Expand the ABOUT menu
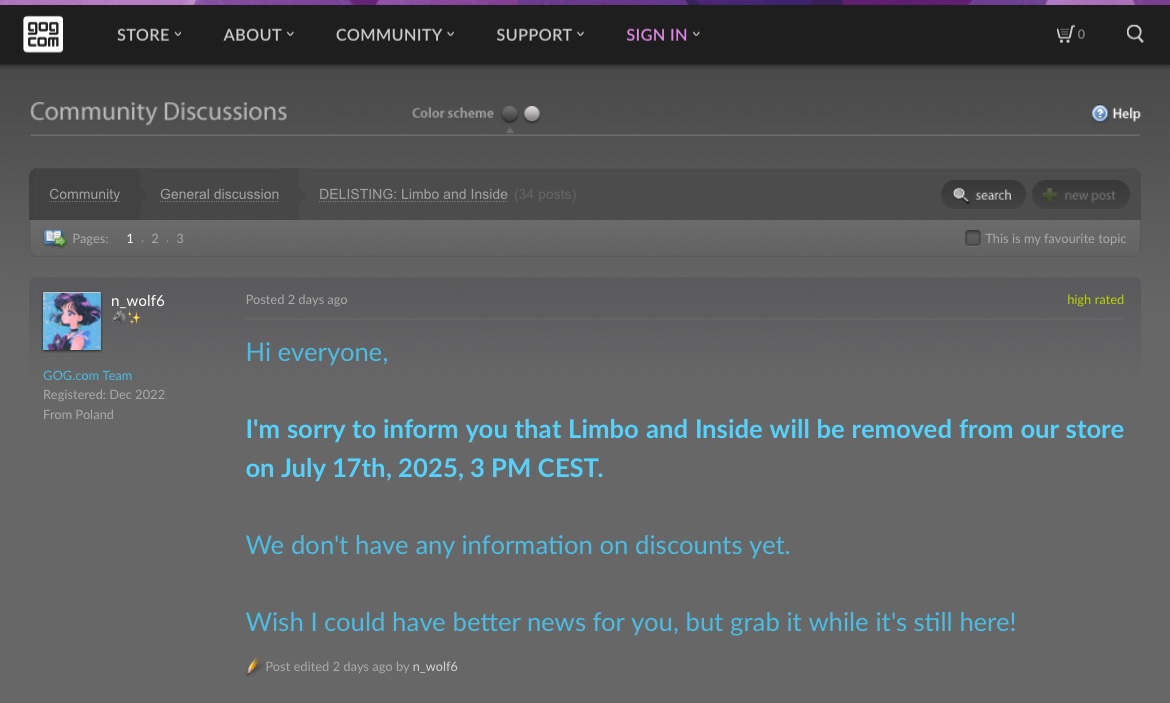1170x703 pixels. (259, 34)
